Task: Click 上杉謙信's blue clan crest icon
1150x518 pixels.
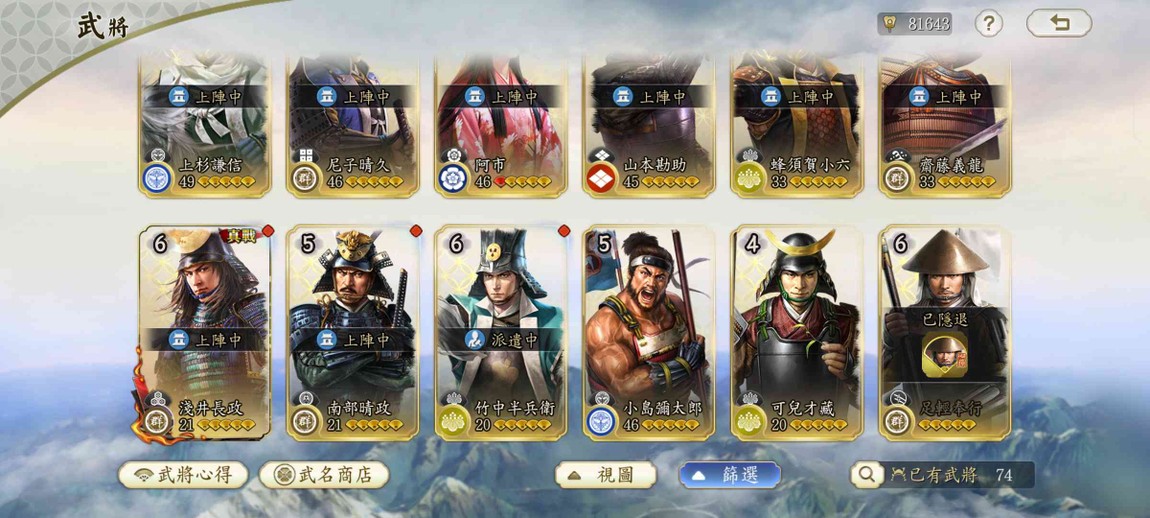Action: (157, 178)
